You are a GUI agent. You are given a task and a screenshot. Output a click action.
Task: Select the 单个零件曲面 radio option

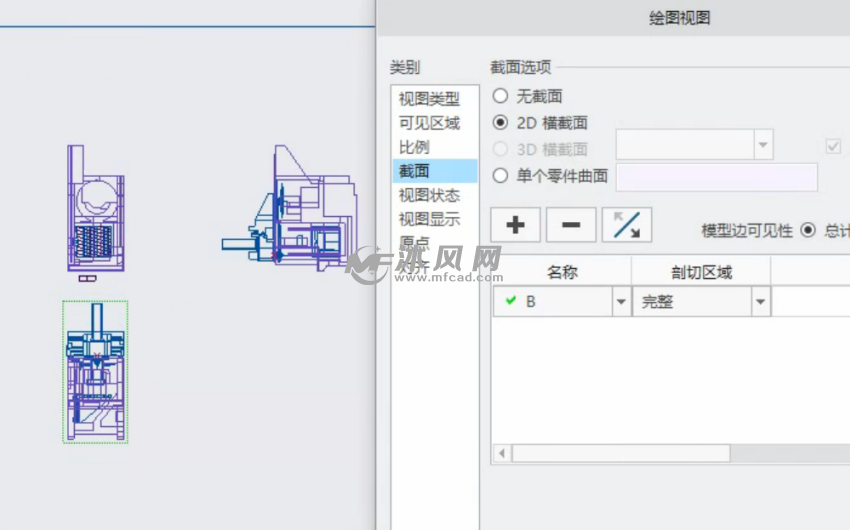(x=500, y=176)
